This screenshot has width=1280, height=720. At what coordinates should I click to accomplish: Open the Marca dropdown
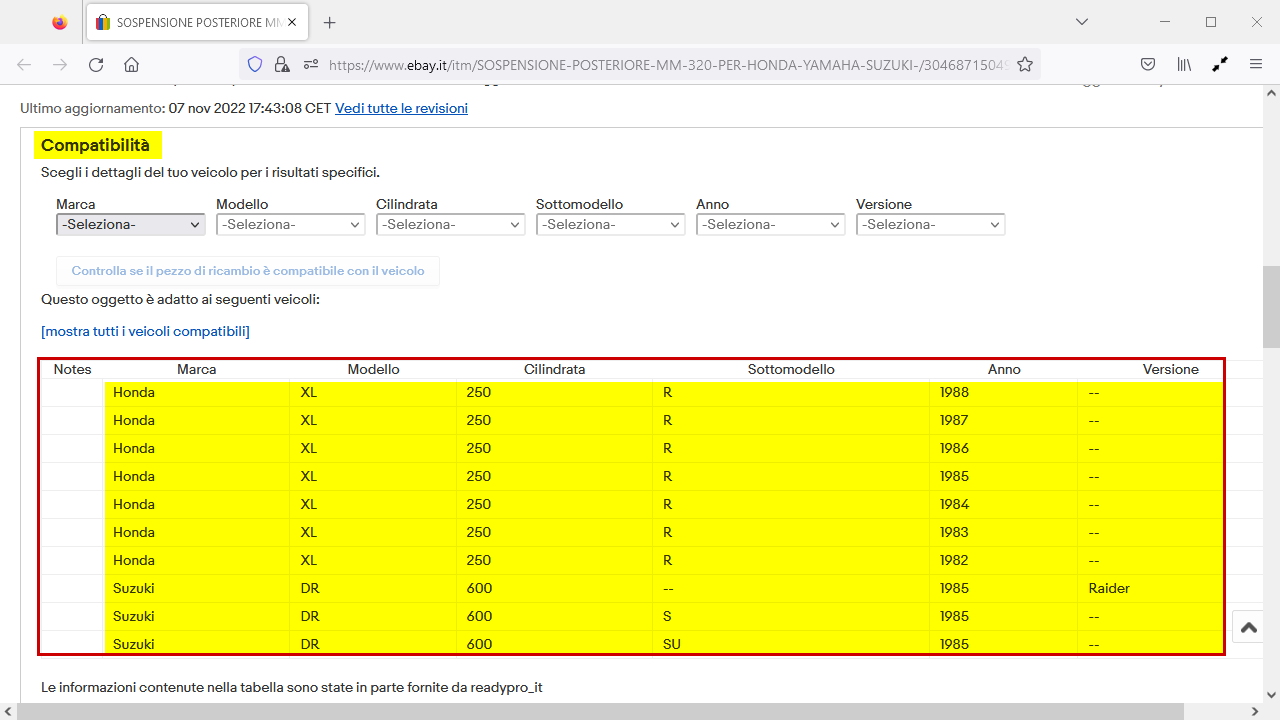click(x=131, y=225)
